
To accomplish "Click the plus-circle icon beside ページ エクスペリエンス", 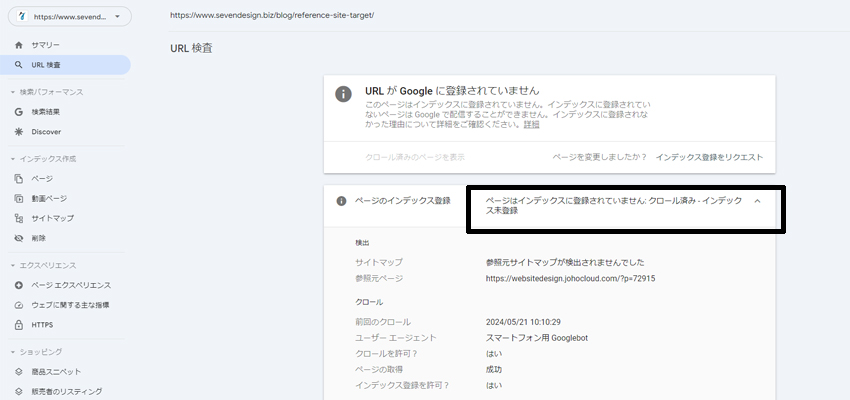I will coord(19,285).
